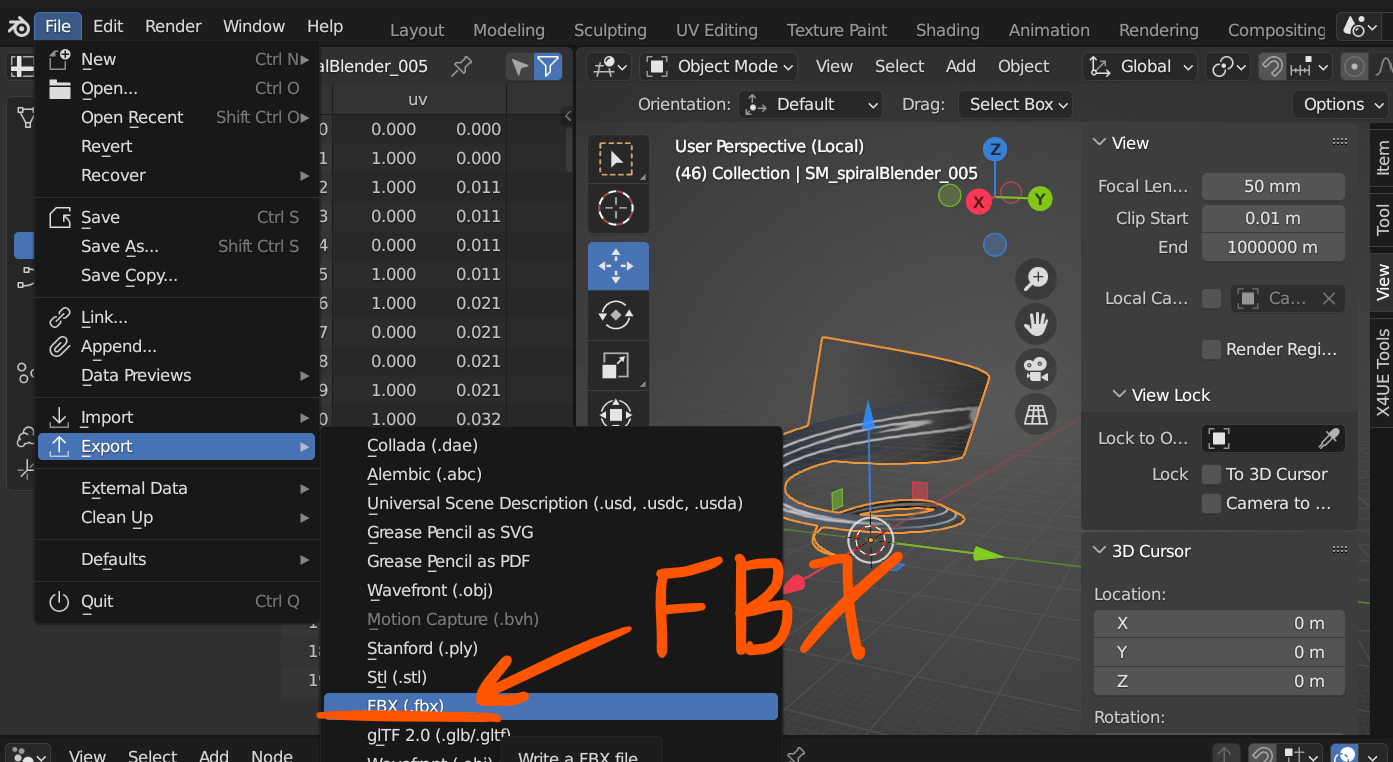Choose FBX (.fbx) export option

551,706
